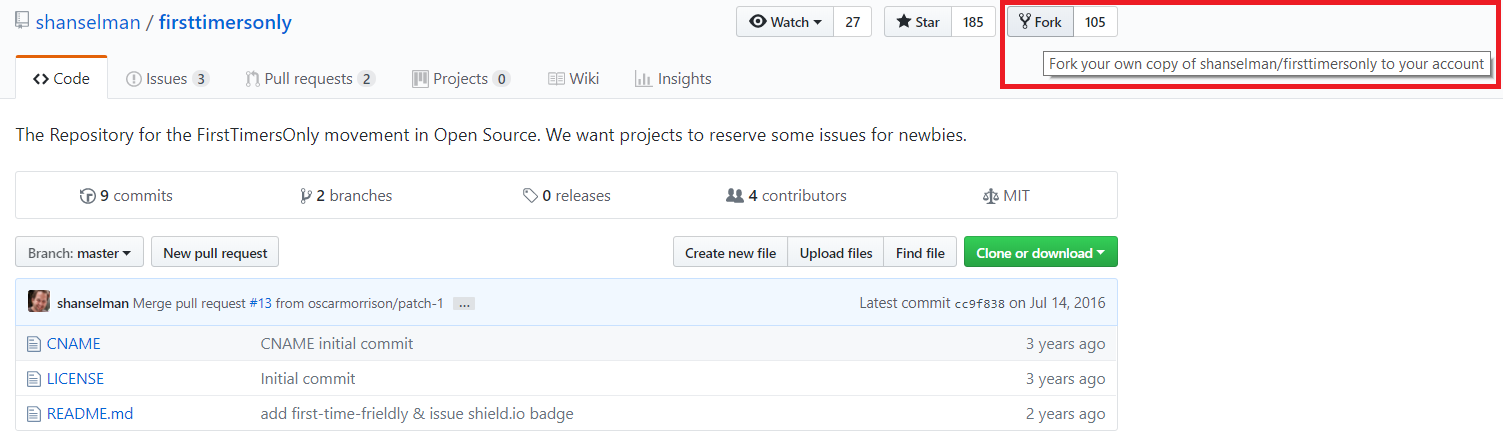1503x436 pixels.
Task: Open the shanselman owner link
Action: [88, 22]
